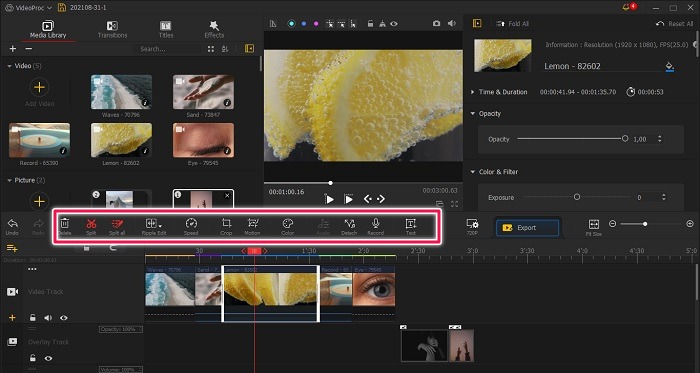
Task: Click Reset All in the inspector
Action: click(674, 24)
